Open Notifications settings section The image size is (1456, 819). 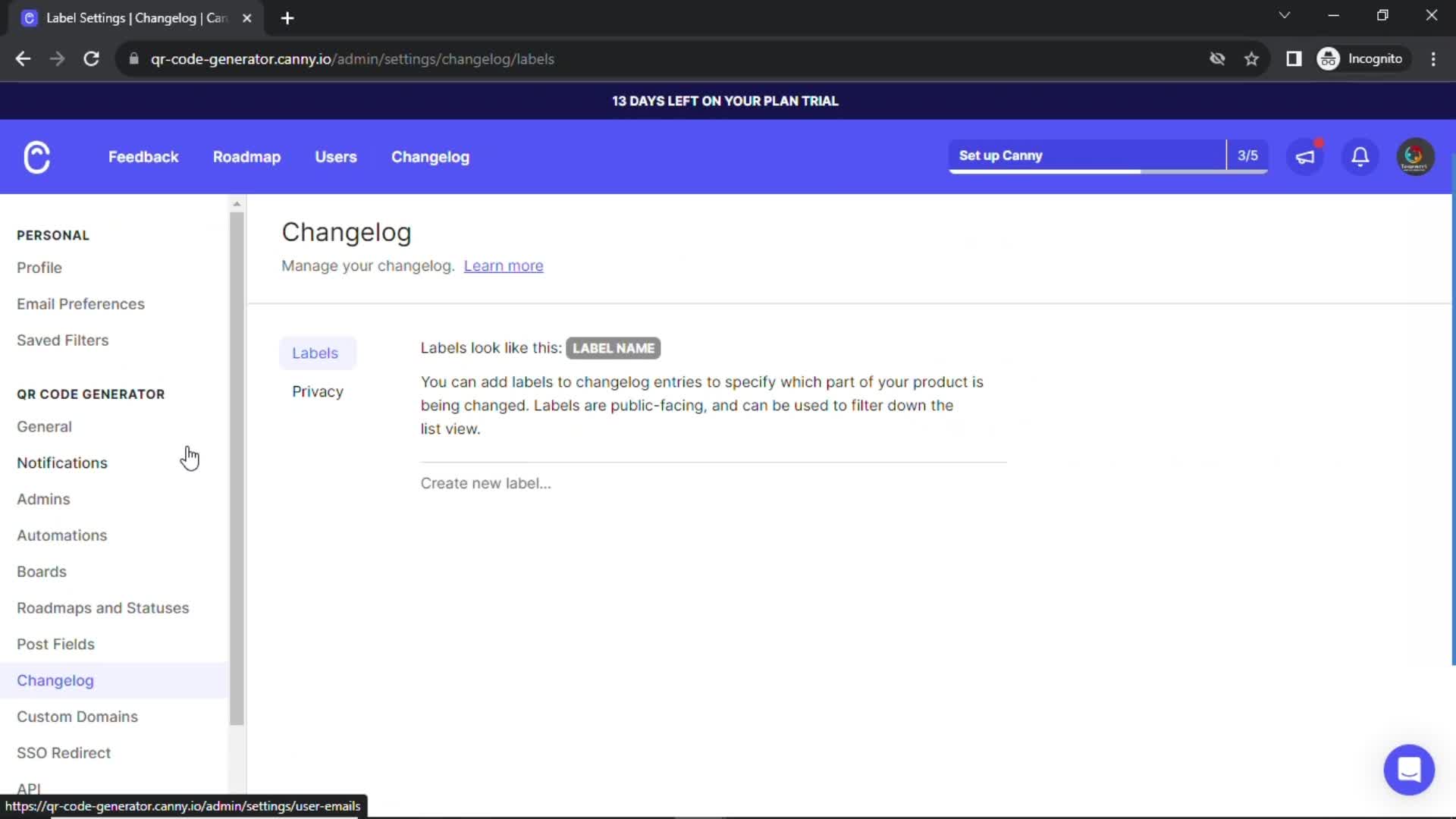(61, 463)
